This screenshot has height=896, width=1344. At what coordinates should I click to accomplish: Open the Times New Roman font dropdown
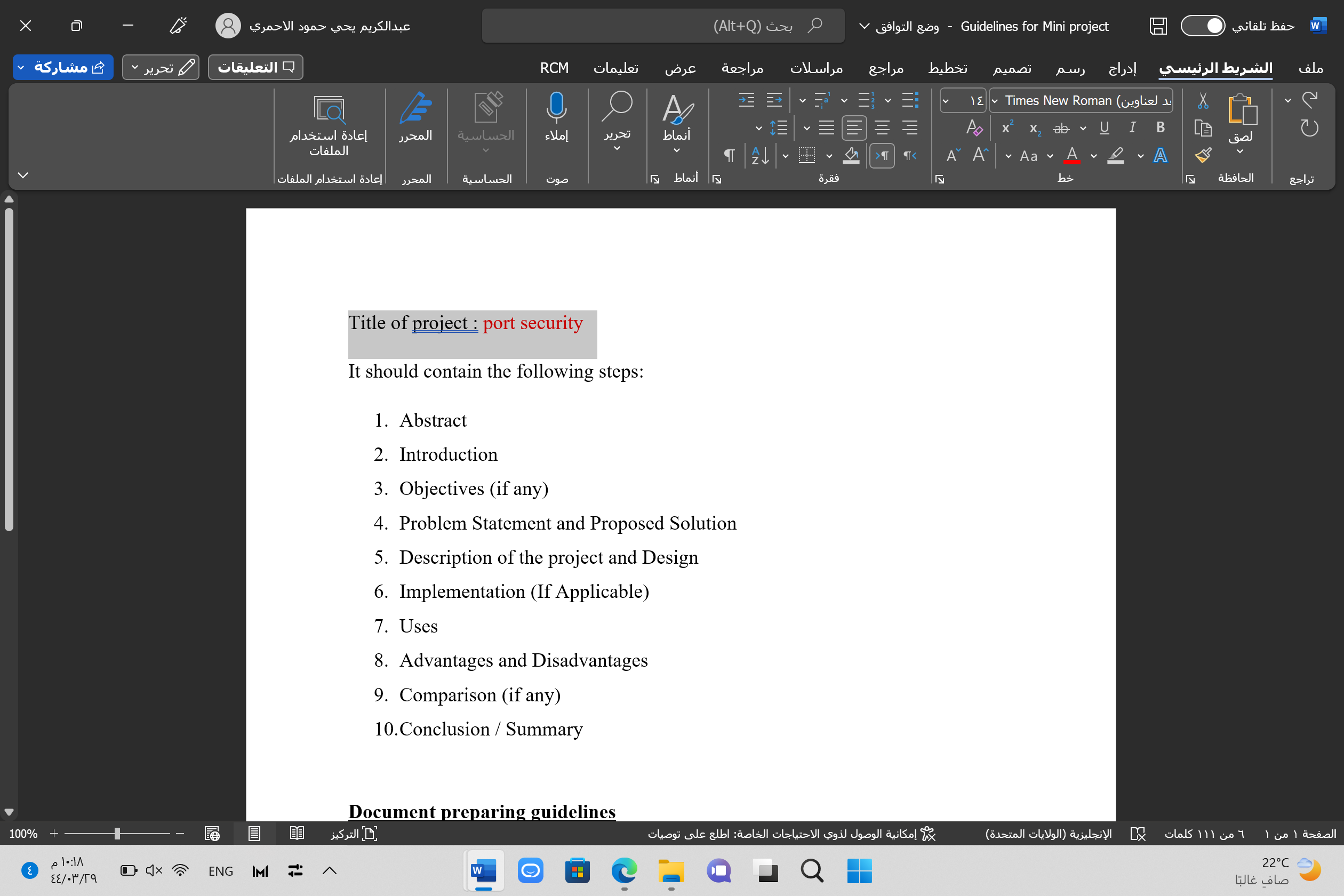click(x=995, y=101)
